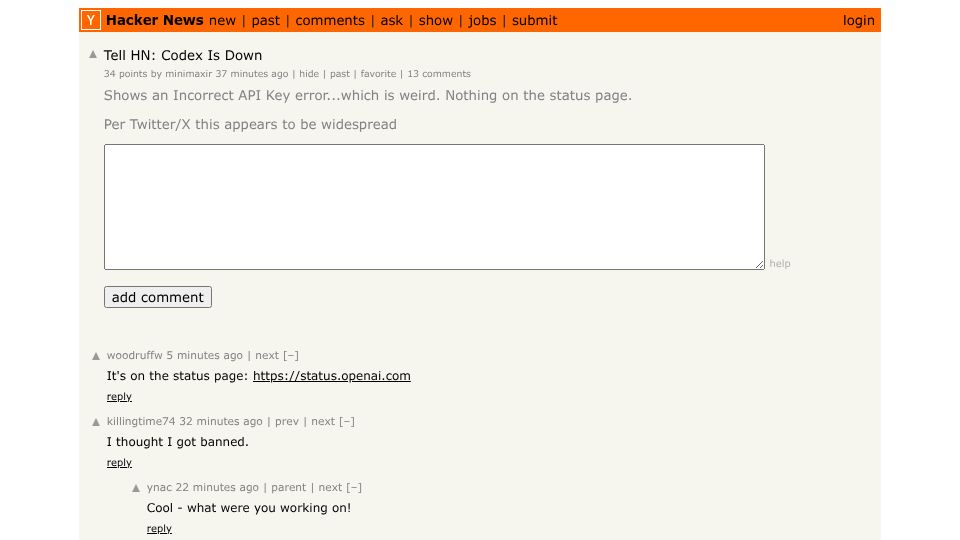Open the '13 comments' link
Viewport: 960px width, 540px height.
click(x=439, y=73)
